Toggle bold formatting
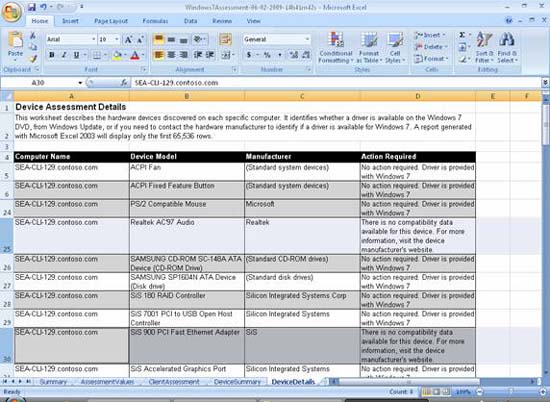The height and width of the screenshot is (402, 550). (x=52, y=55)
